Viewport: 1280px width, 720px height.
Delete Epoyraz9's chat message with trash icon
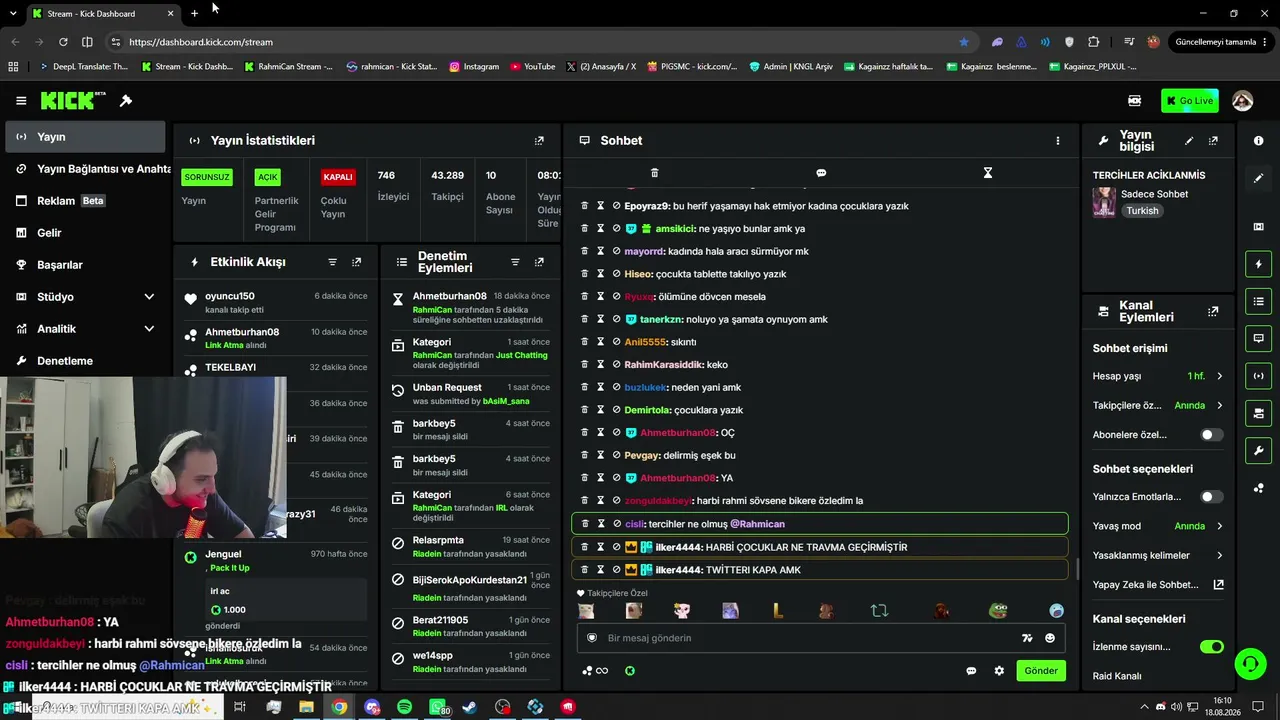[585, 206]
